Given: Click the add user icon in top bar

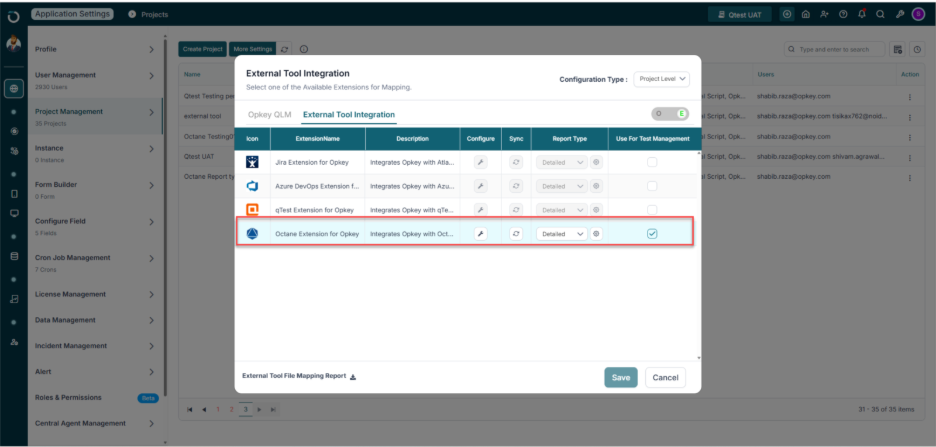Looking at the screenshot, I should pos(824,14).
